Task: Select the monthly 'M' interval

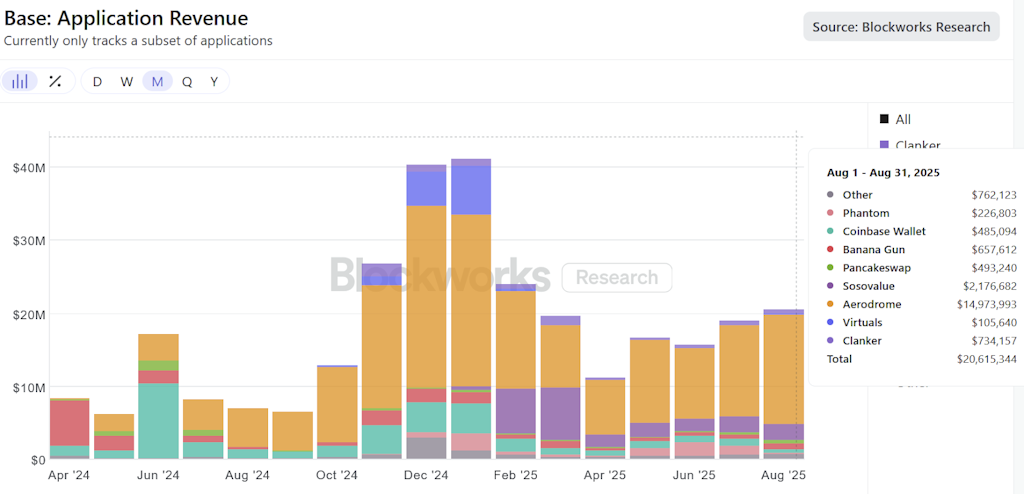Action: [x=157, y=82]
